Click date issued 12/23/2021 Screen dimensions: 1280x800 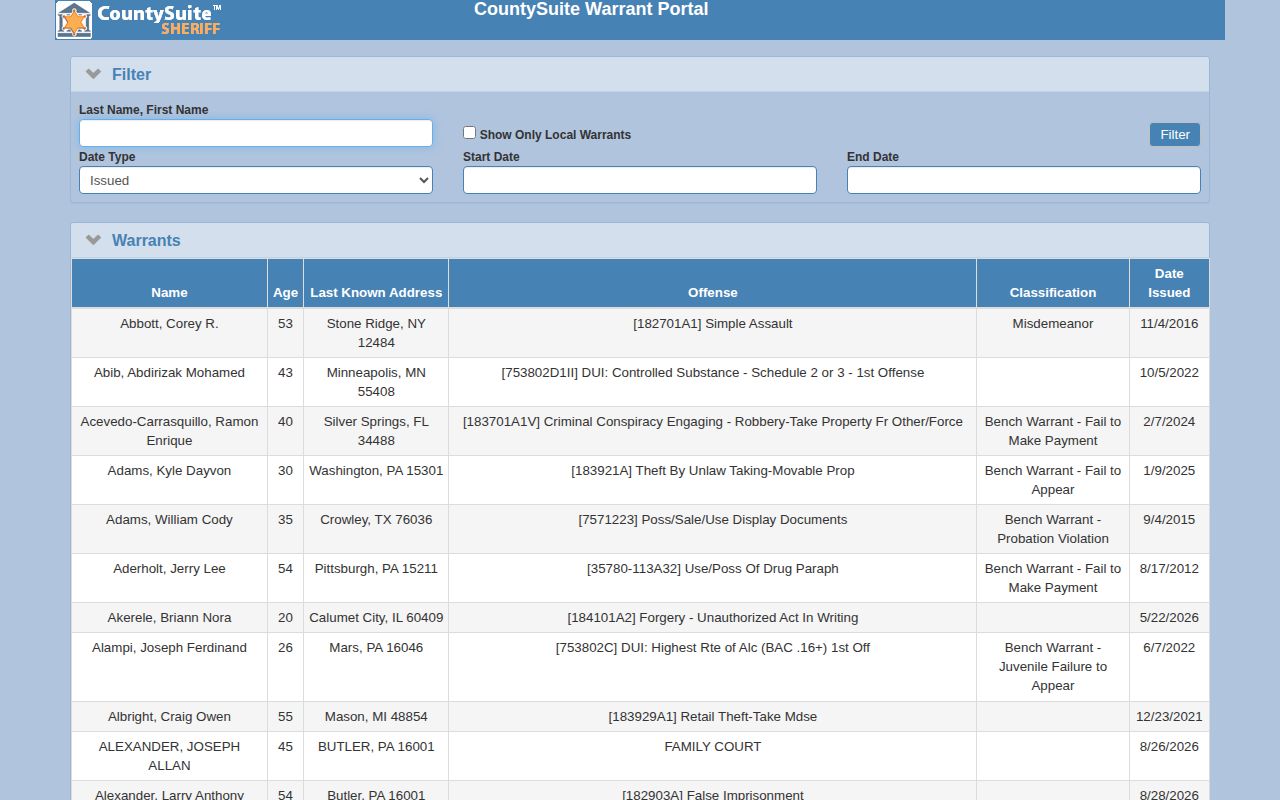[1169, 717]
